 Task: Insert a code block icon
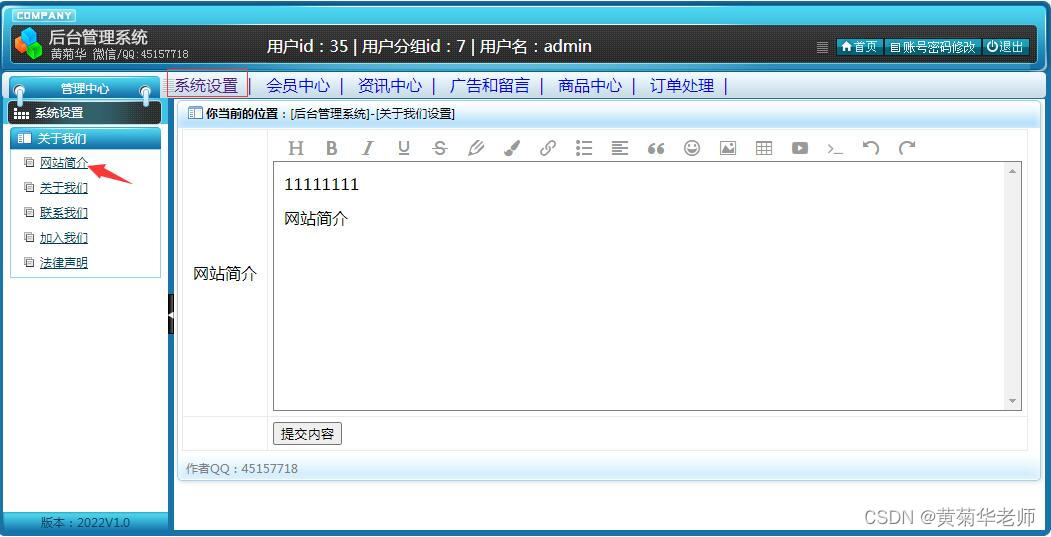pos(835,149)
